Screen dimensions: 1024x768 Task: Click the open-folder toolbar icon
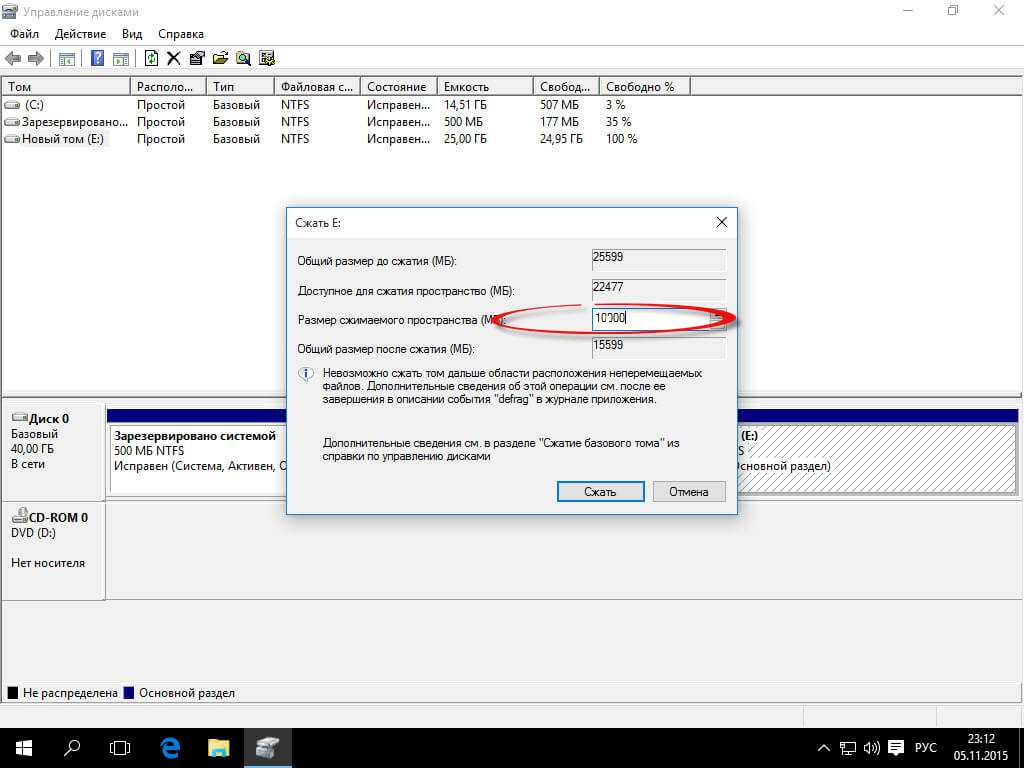[220, 59]
